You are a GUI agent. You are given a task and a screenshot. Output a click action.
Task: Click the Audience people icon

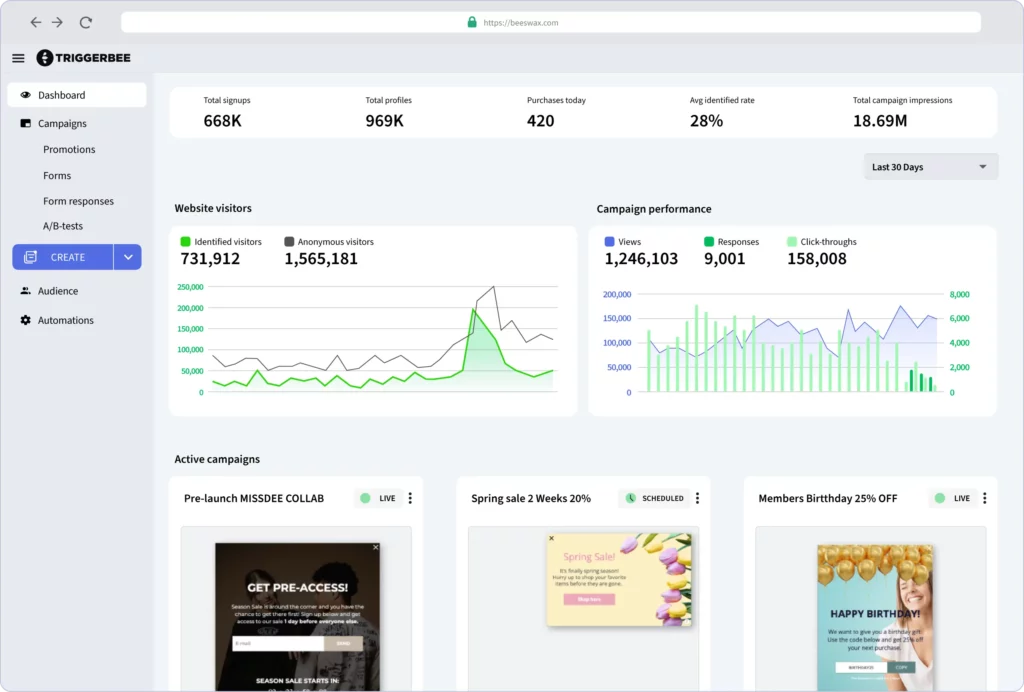[26, 291]
